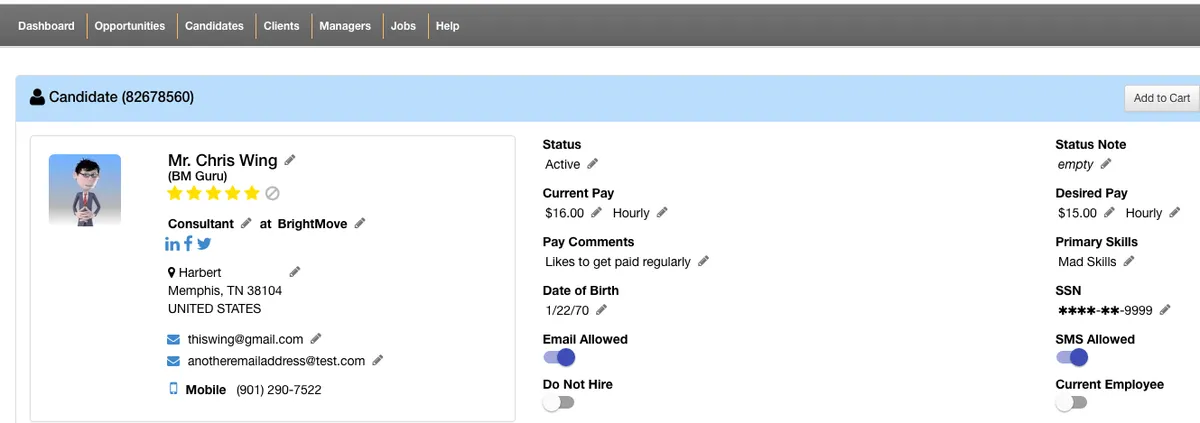
Task: Click the thiswing@gmail.com email link
Action: click(x=245, y=339)
